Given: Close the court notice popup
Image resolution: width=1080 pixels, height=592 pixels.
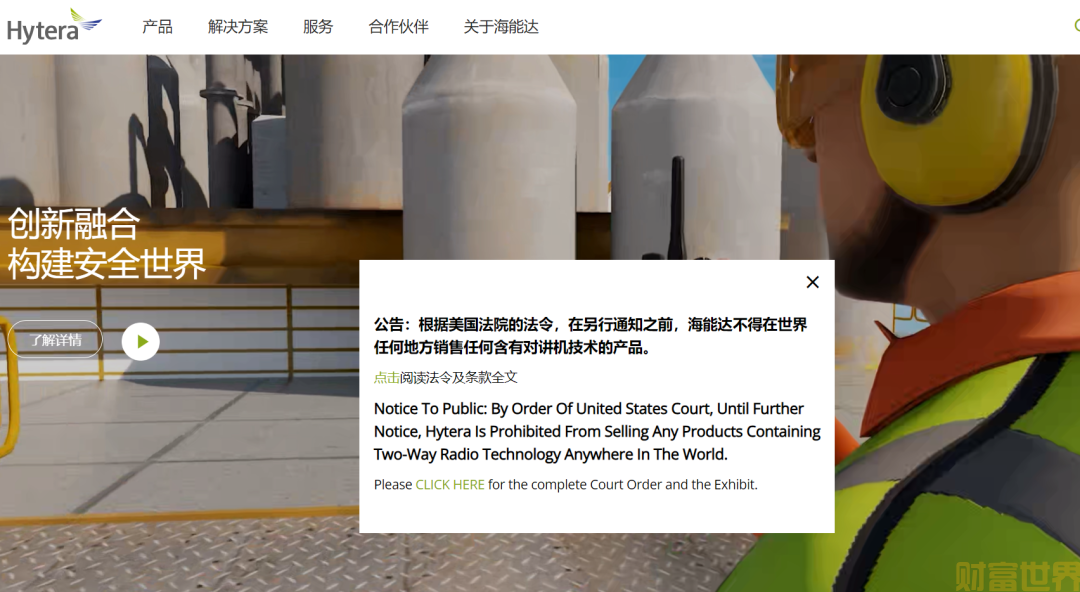Looking at the screenshot, I should (813, 282).
